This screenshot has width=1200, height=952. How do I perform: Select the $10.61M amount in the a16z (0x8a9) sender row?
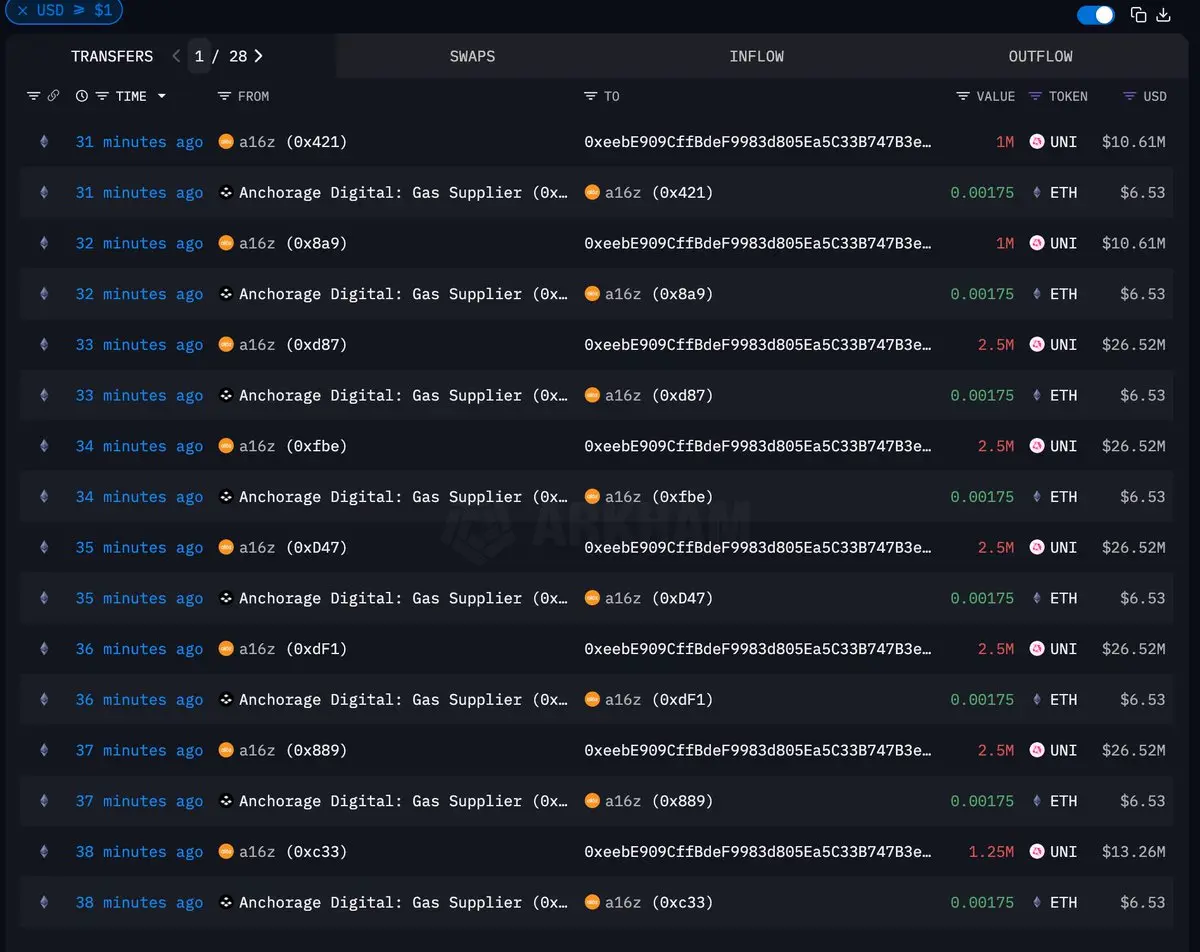1134,243
